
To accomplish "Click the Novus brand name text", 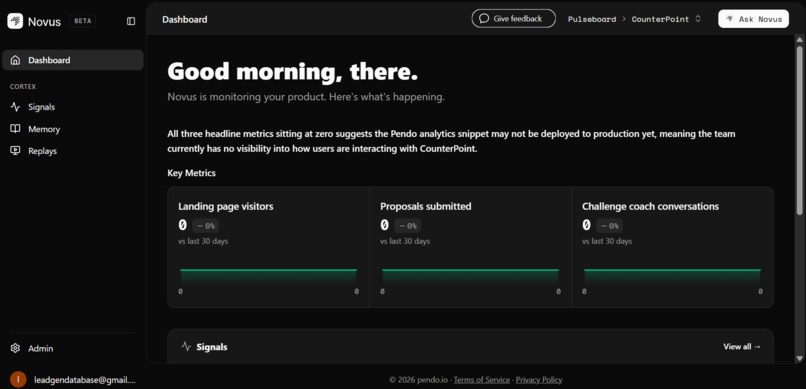I will (x=44, y=22).
